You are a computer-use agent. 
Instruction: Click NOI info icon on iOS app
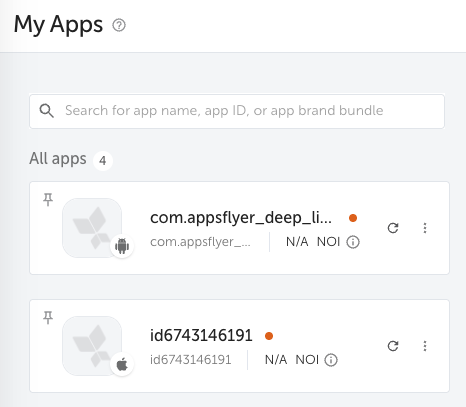click(x=331, y=360)
